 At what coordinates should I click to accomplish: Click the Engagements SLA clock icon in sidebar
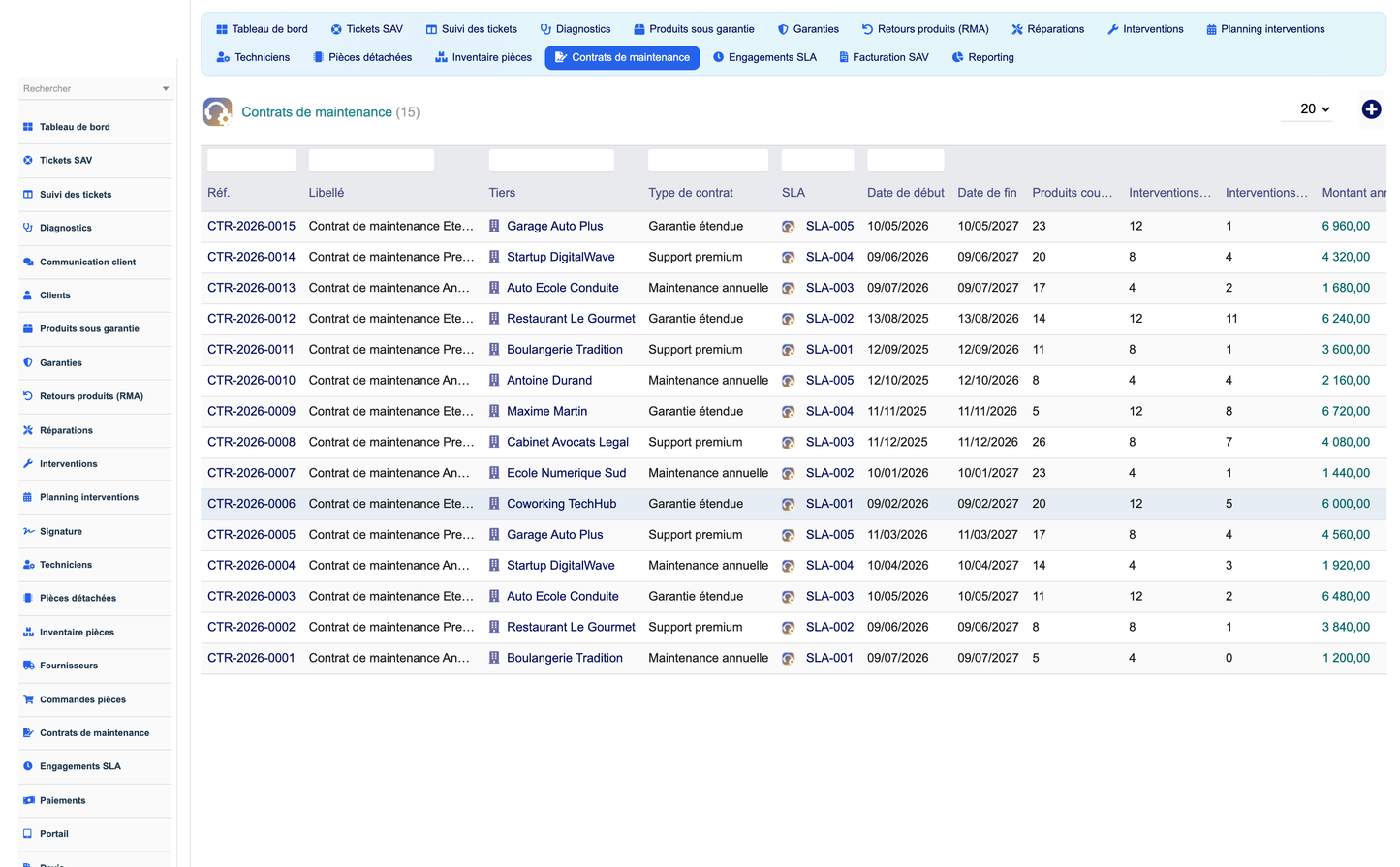pyautogui.click(x=28, y=766)
